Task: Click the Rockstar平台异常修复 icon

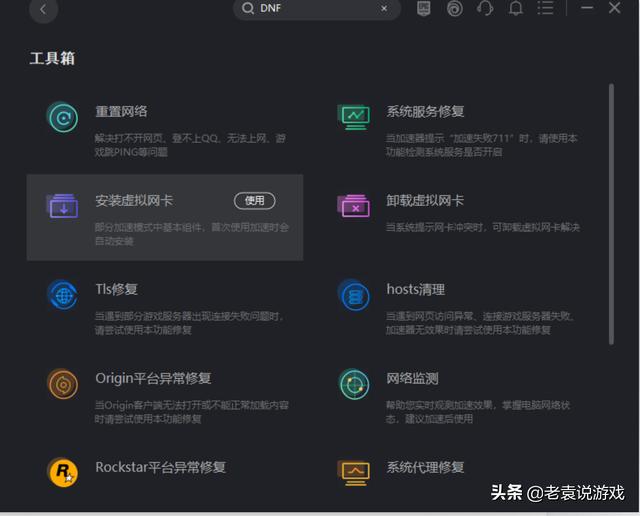Action: pos(62,473)
